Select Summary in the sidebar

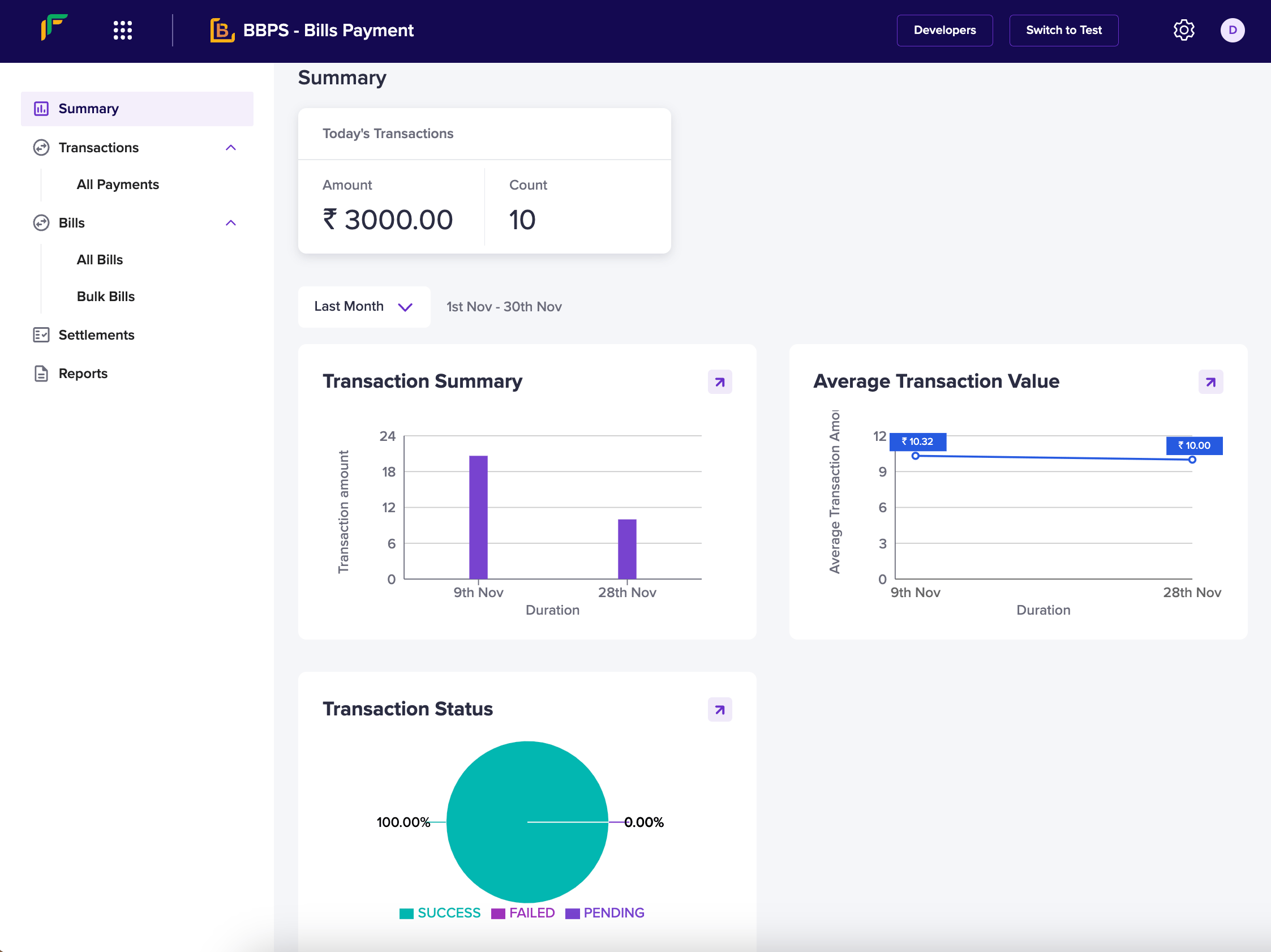pos(137,109)
